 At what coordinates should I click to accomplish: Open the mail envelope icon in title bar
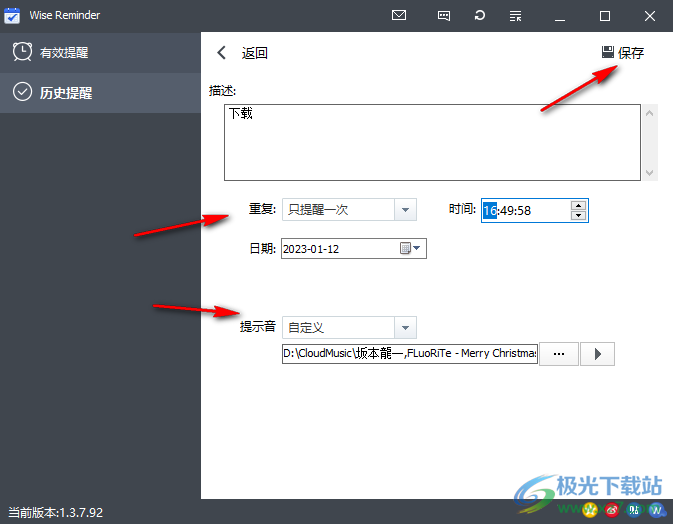tap(399, 15)
